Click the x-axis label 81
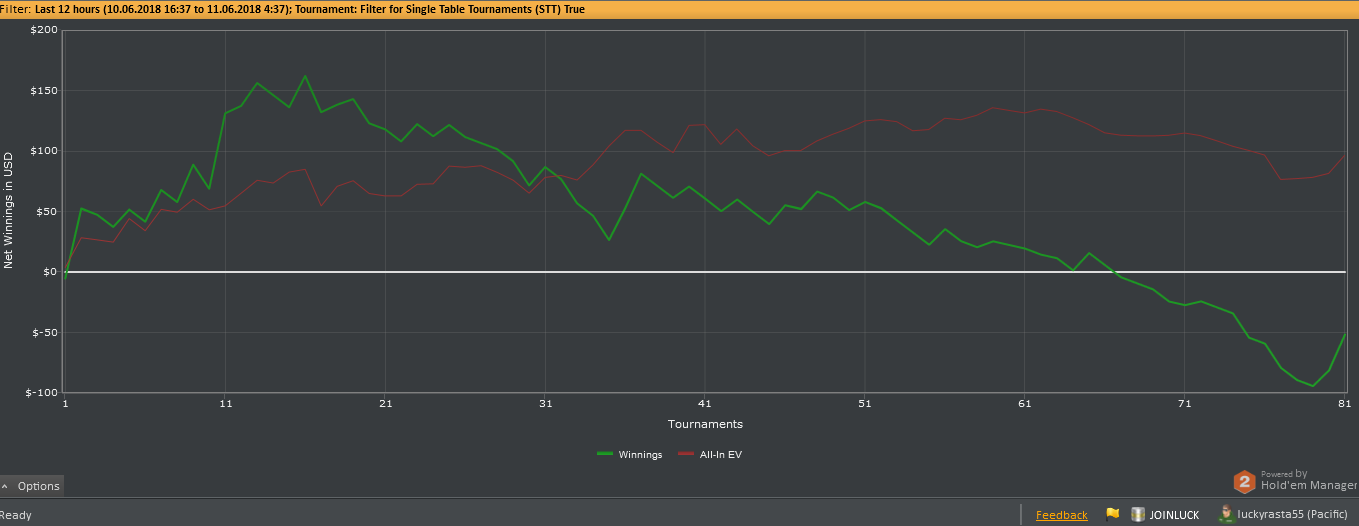Image resolution: width=1359 pixels, height=526 pixels. pos(1344,403)
